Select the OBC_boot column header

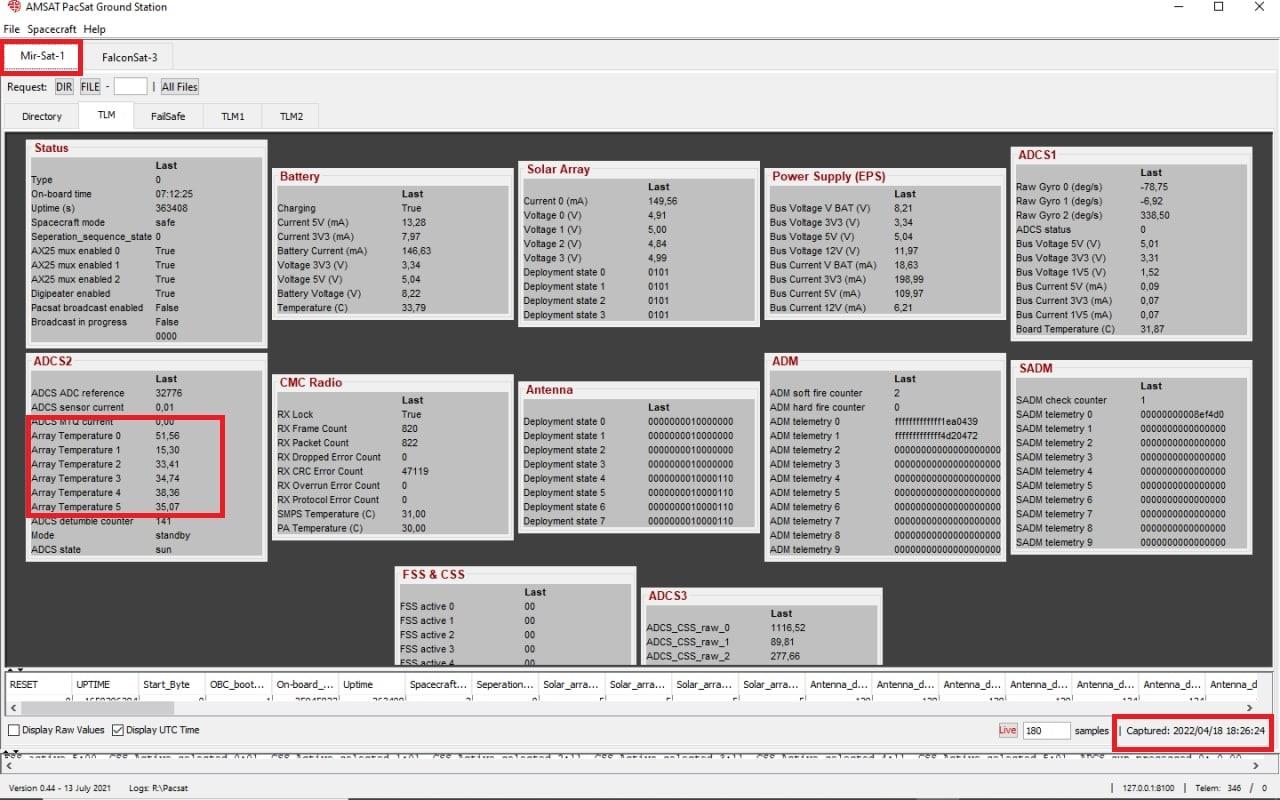click(x=238, y=685)
